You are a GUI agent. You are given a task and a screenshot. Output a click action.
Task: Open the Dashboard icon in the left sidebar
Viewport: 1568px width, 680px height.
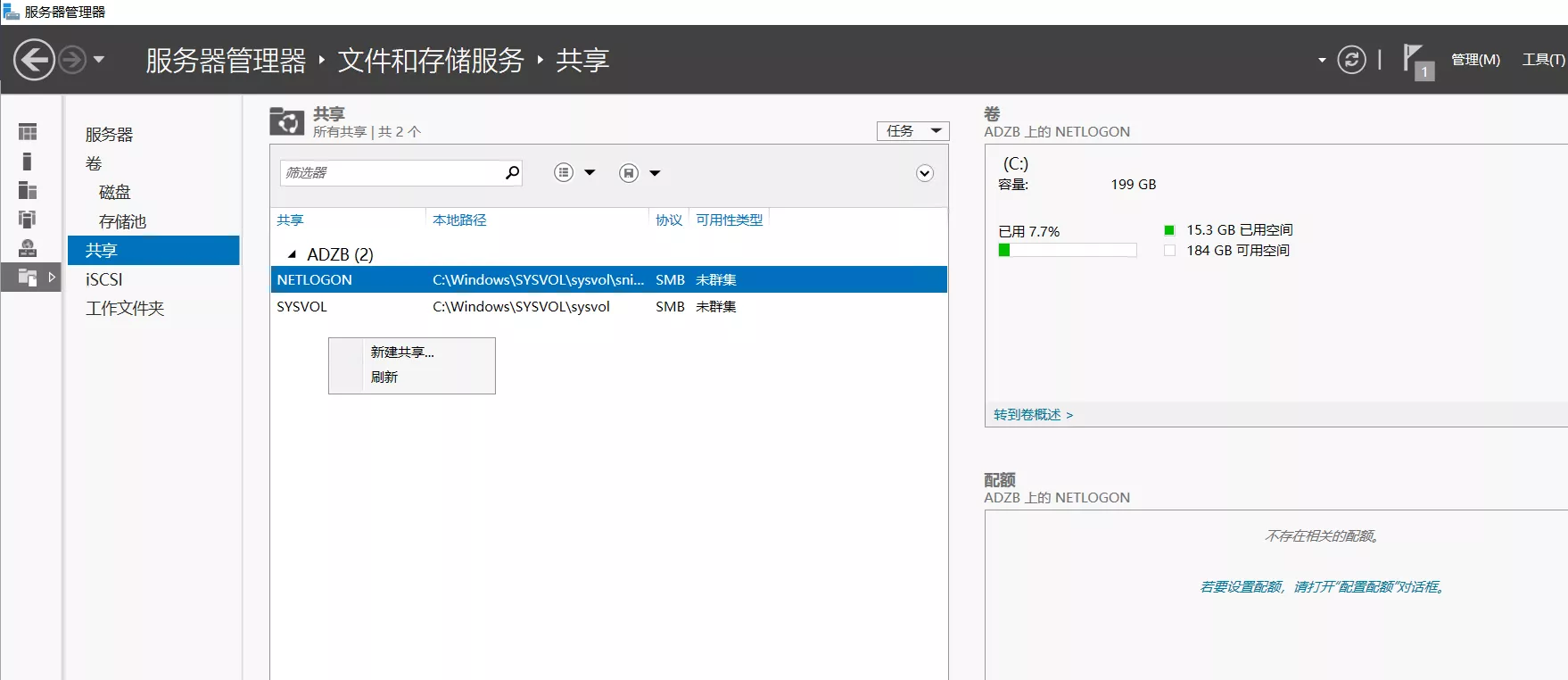pos(28,132)
